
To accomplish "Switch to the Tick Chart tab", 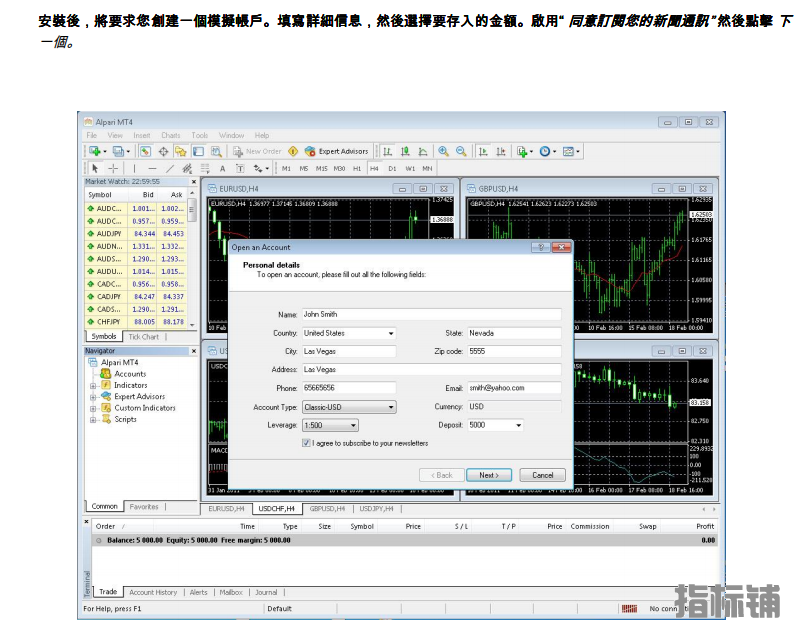I will (143, 337).
